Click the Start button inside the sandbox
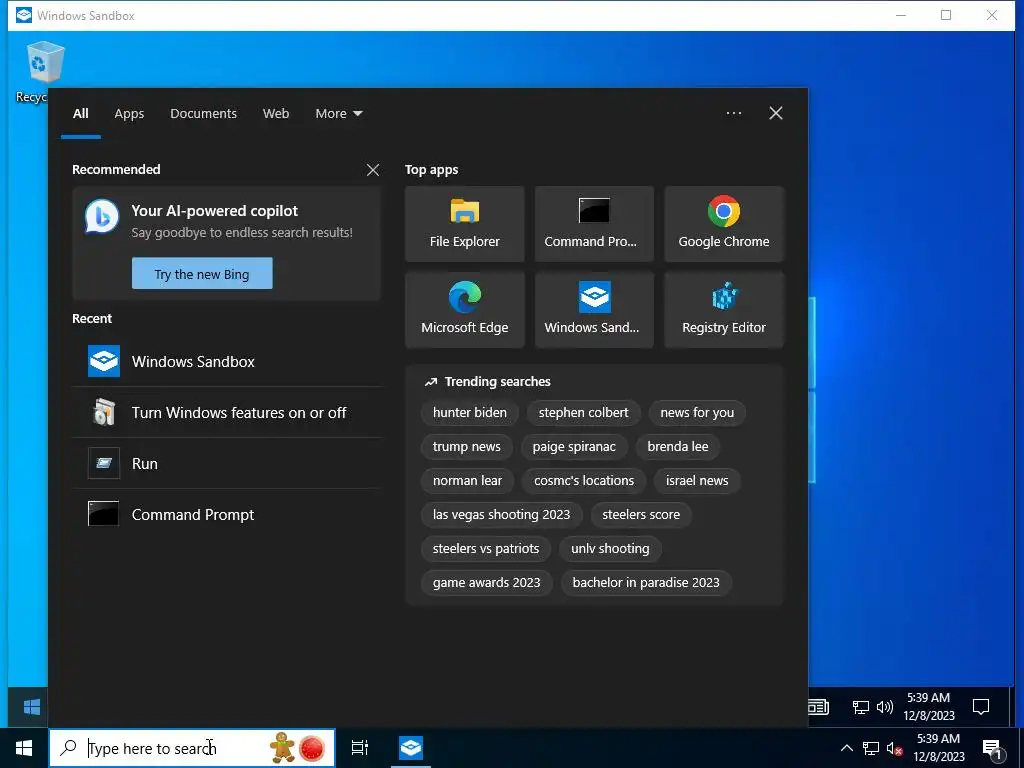 pos(30,707)
